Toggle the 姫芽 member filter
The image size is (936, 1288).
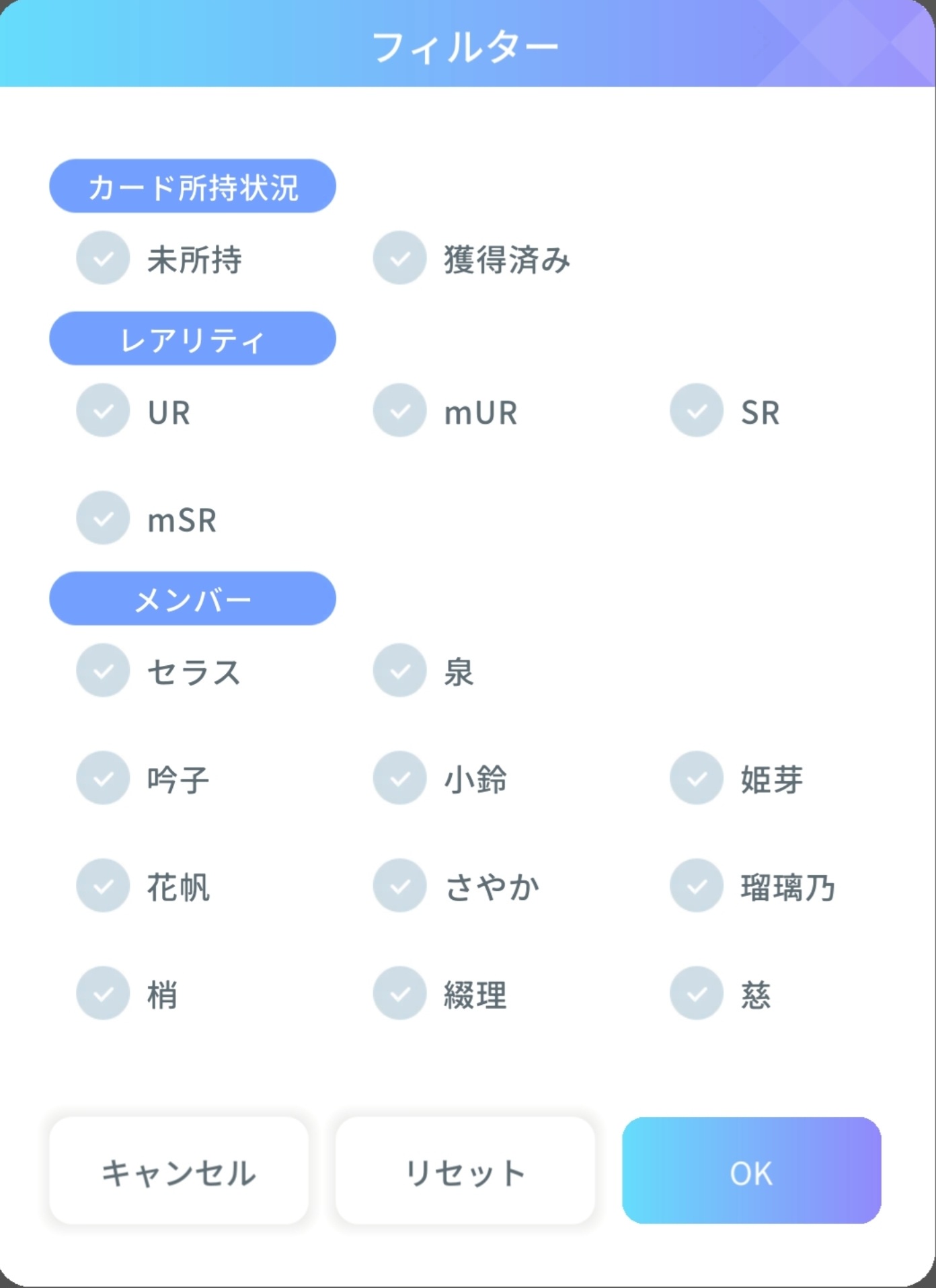tap(697, 778)
